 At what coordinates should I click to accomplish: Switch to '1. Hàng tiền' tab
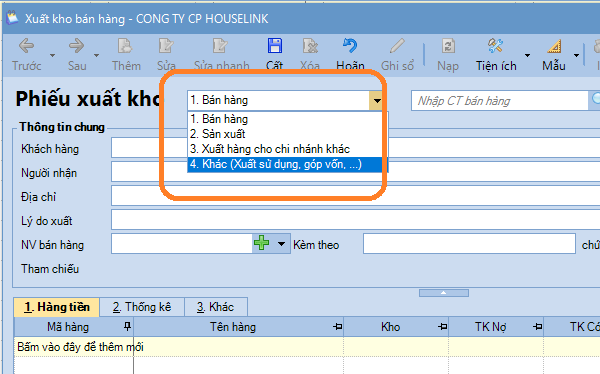click(57, 307)
